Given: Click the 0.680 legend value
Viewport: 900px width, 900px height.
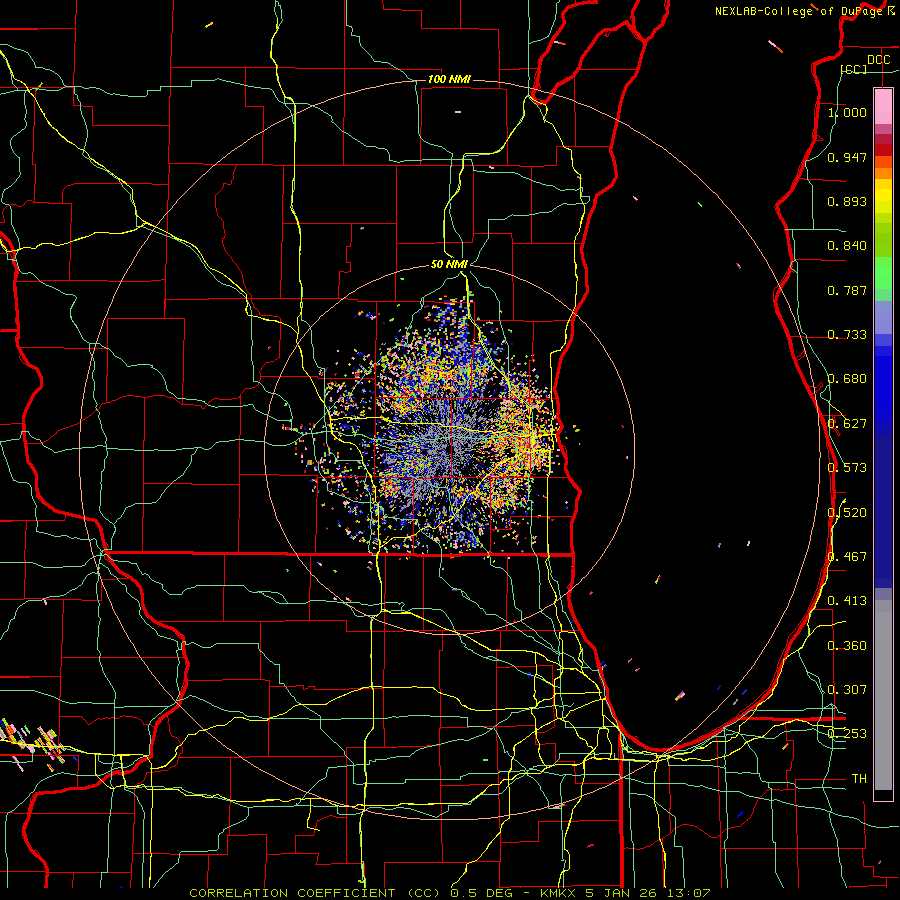Looking at the screenshot, I should [x=847, y=379].
